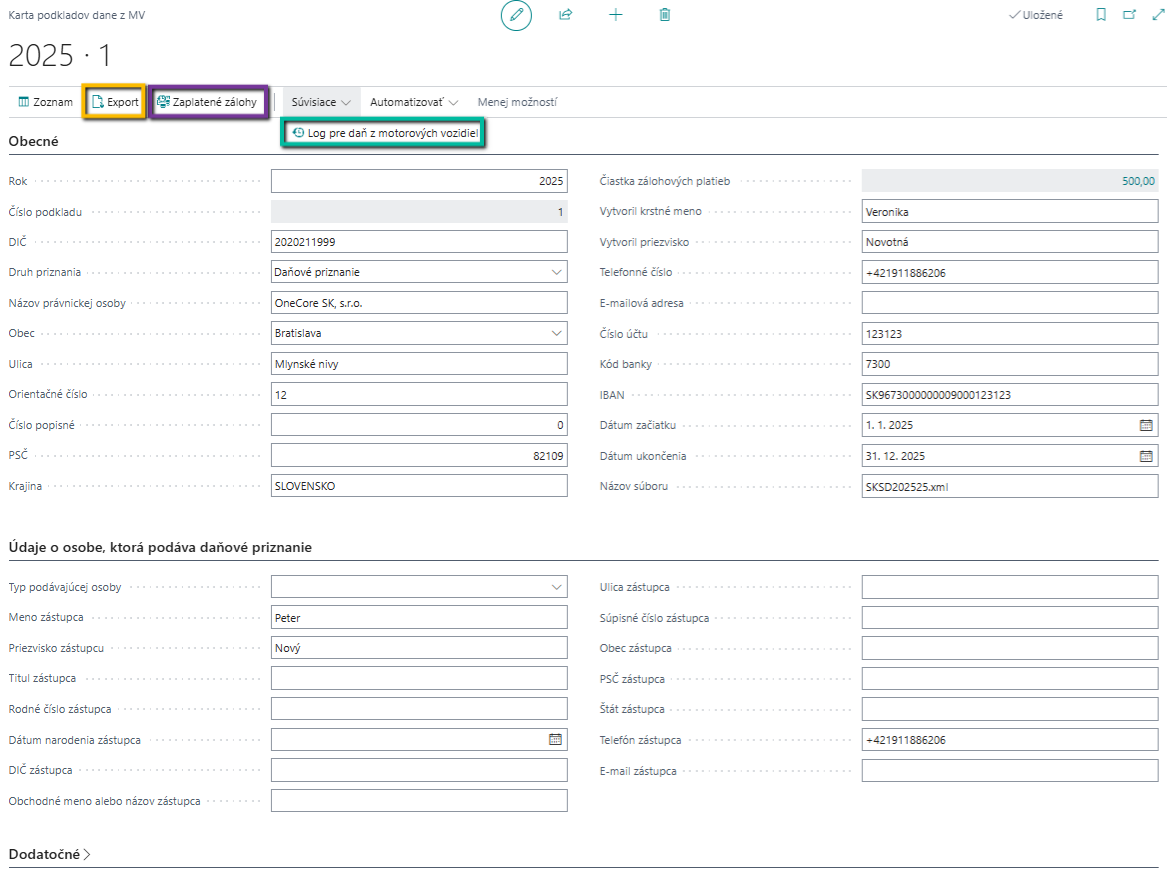The height and width of the screenshot is (878, 1167).
Task: Expand the Druh priznania dropdown
Action: [556, 272]
